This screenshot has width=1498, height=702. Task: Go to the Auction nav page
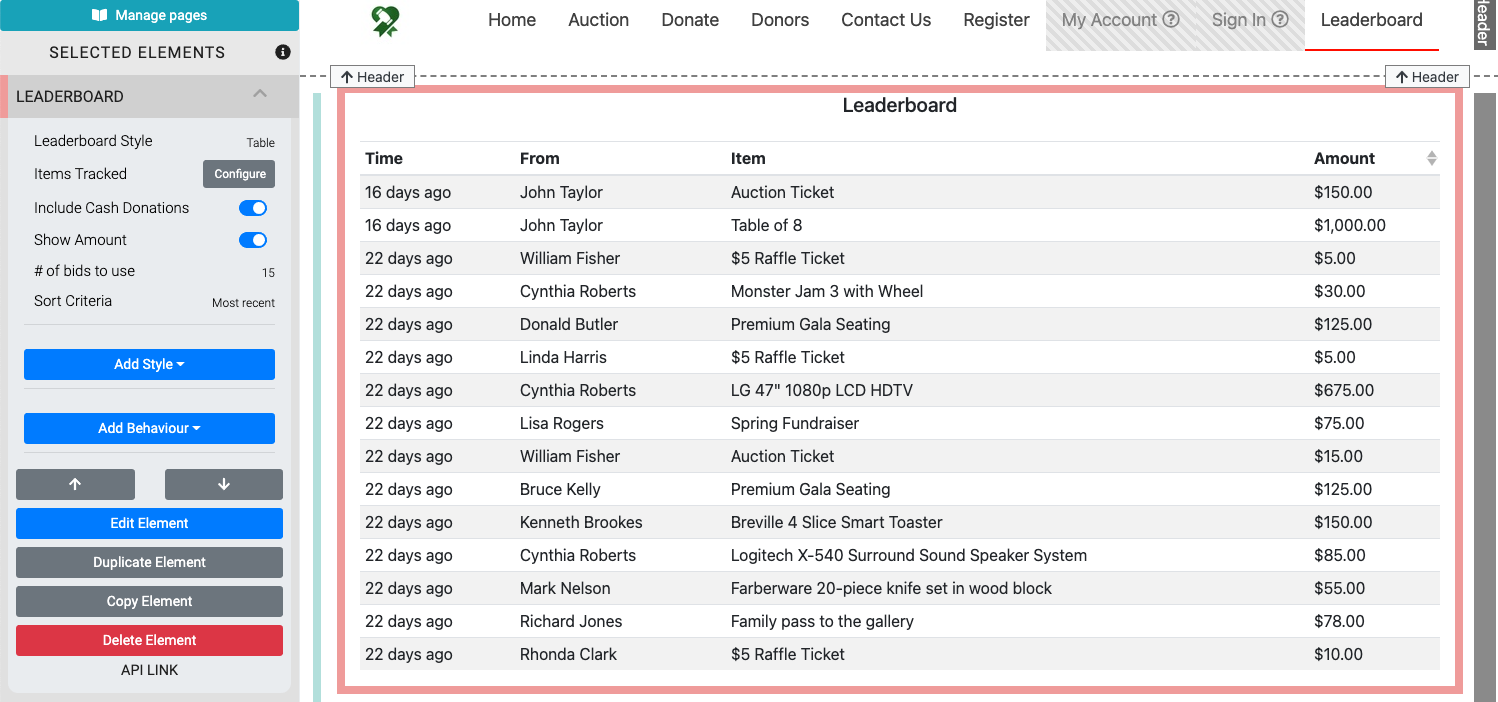click(x=598, y=20)
